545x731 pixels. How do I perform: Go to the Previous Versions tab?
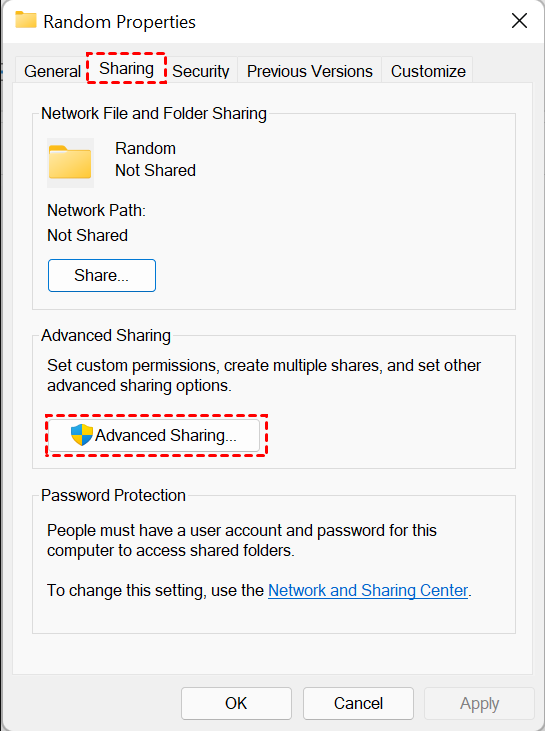click(310, 71)
